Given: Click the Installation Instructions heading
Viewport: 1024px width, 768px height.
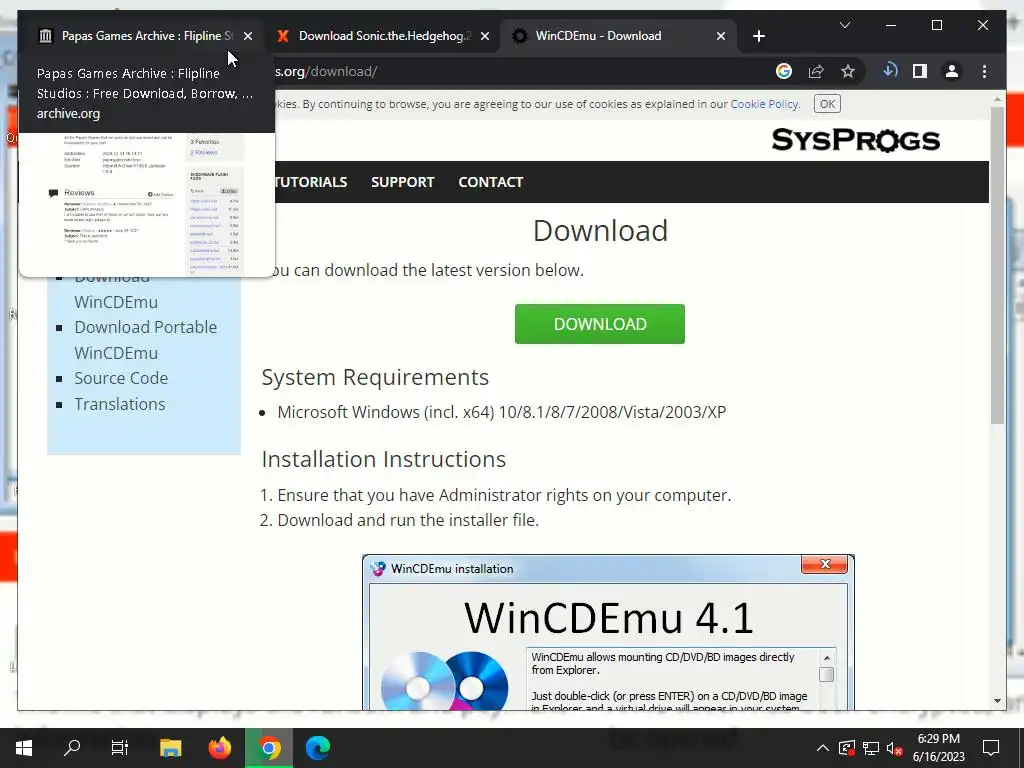Looking at the screenshot, I should coord(383,459).
